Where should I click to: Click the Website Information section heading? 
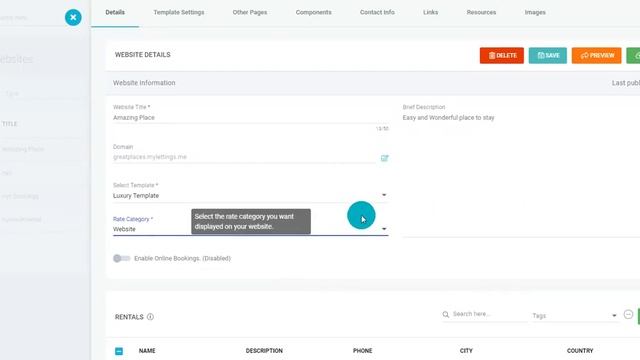tap(144, 83)
